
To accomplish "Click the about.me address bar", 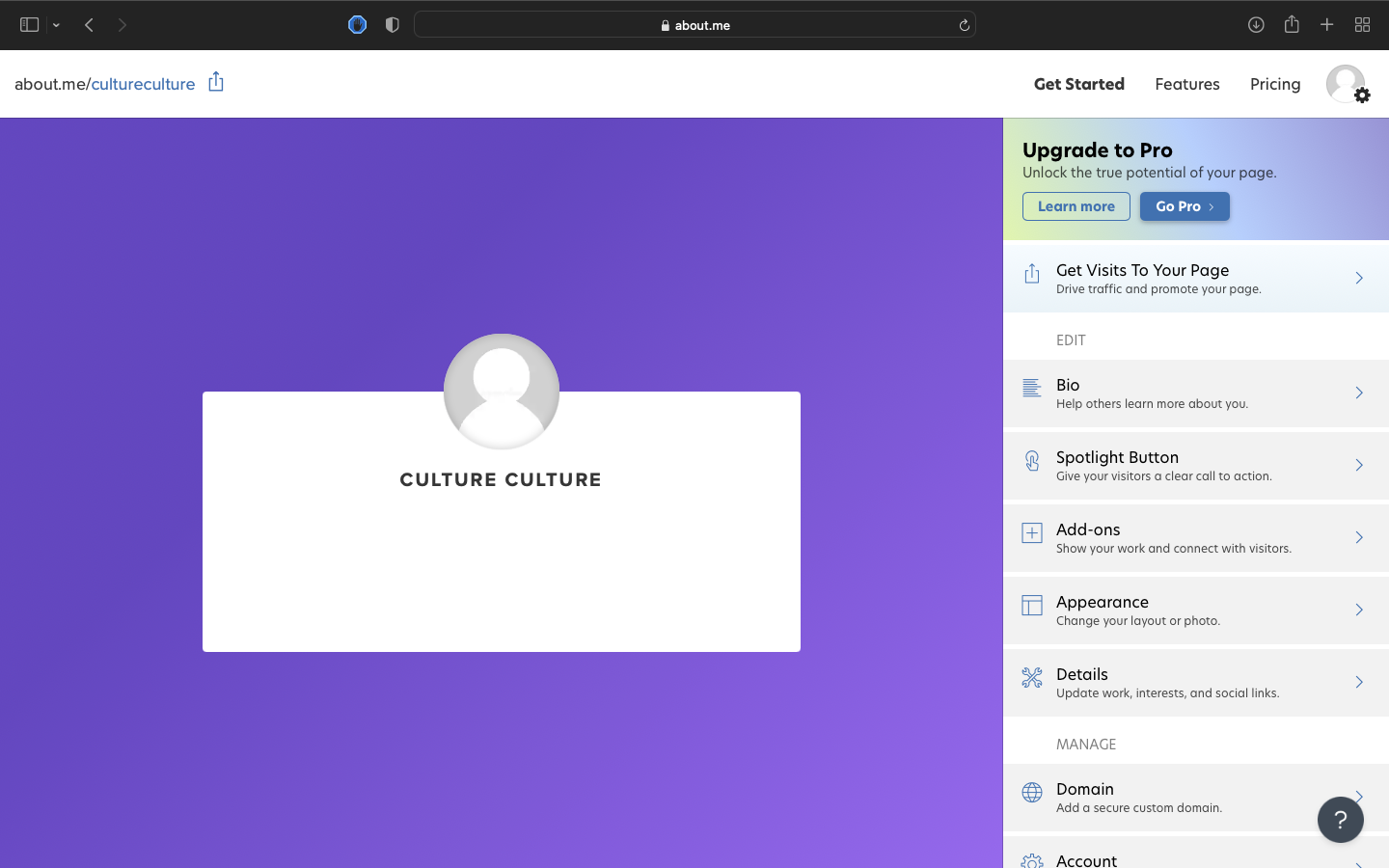I will click(694, 25).
